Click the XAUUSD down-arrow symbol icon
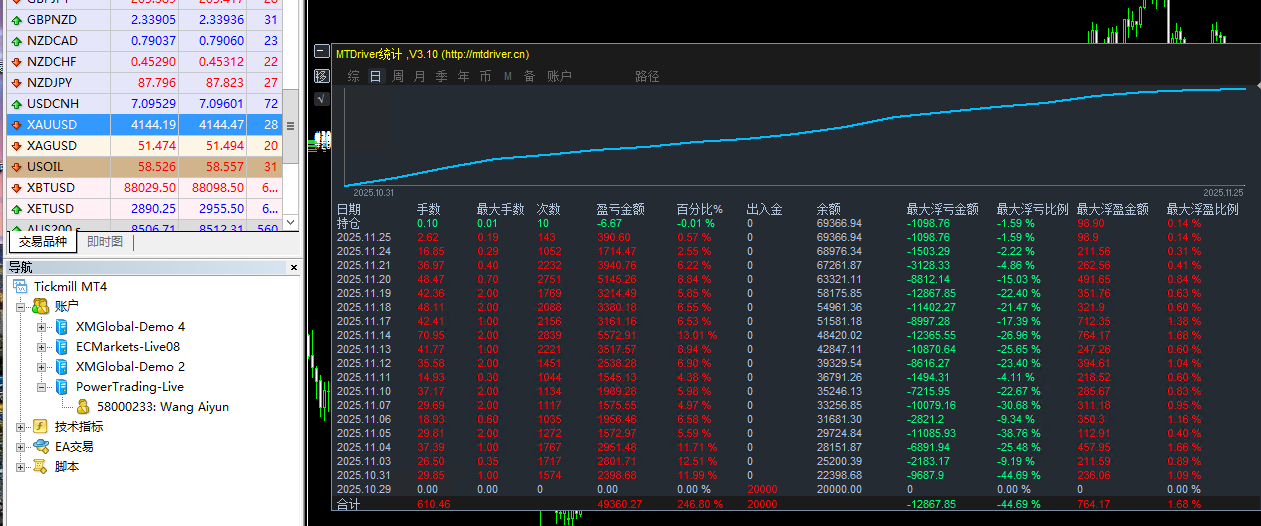1261x526 pixels. [x=16, y=125]
